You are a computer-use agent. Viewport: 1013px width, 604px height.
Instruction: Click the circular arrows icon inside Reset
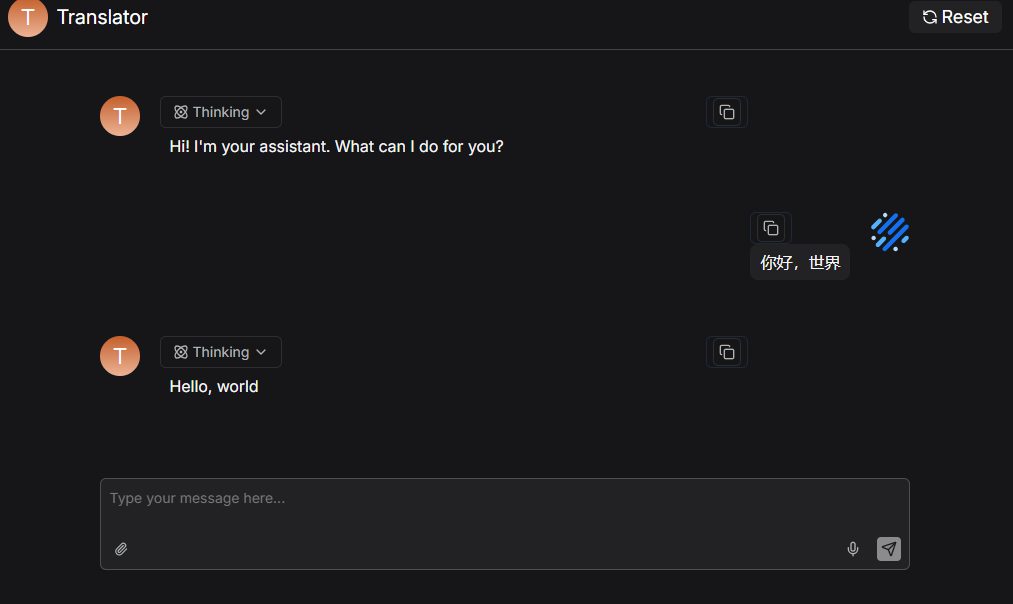(929, 17)
